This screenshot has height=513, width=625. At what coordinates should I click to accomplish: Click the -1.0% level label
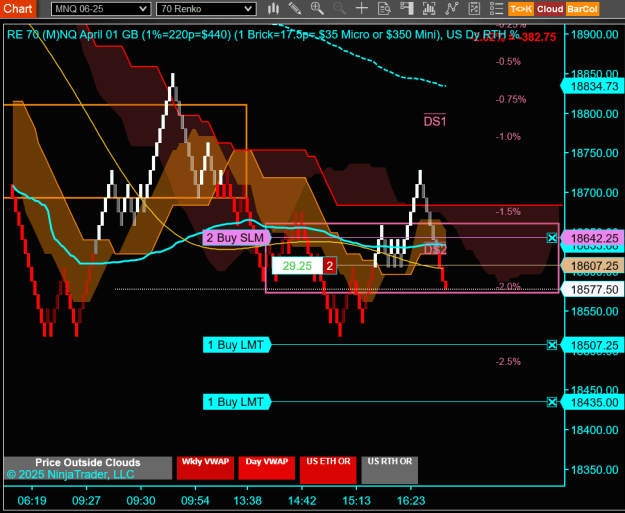pyautogui.click(x=508, y=137)
